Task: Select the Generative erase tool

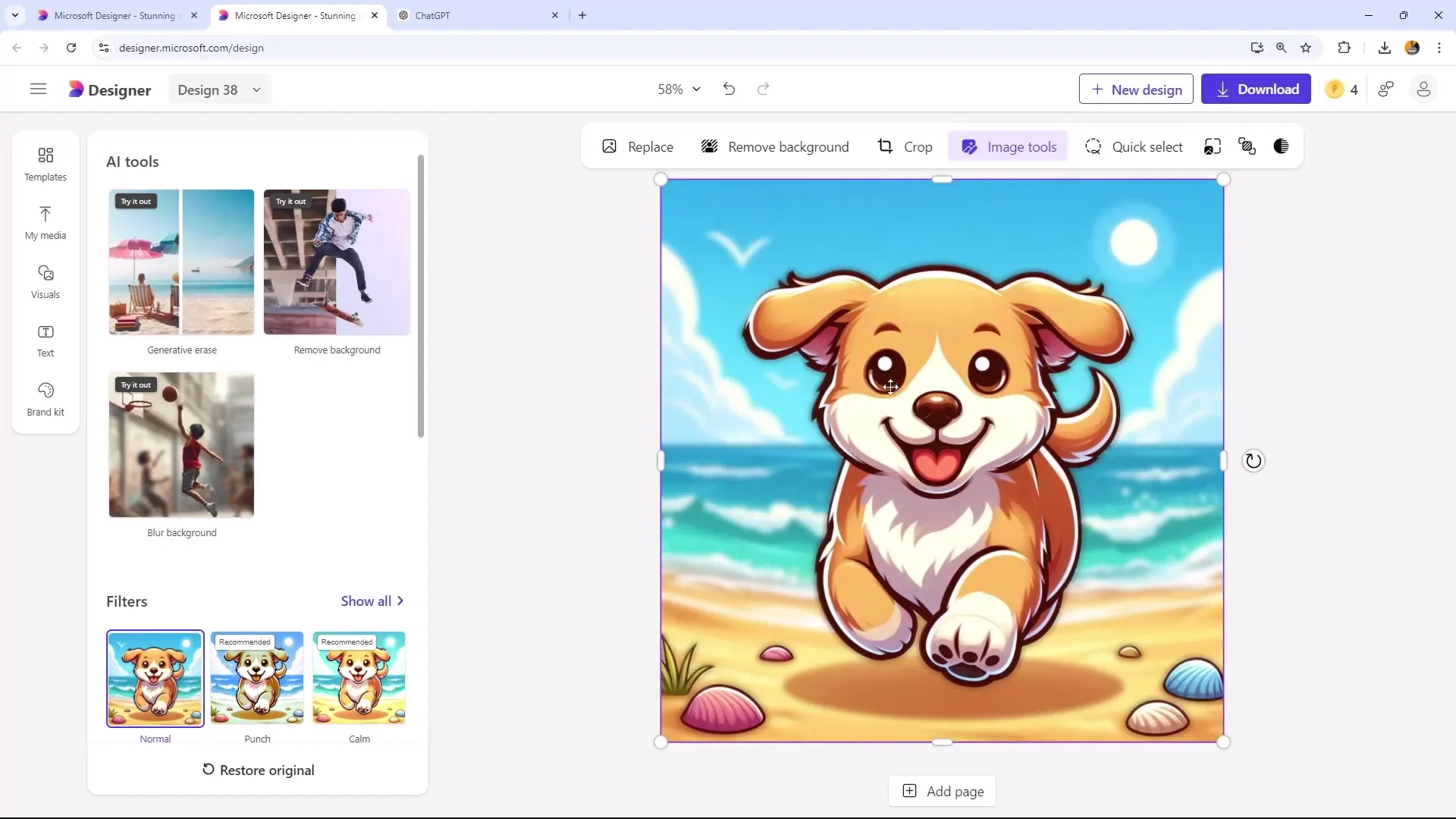Action: 181,261
